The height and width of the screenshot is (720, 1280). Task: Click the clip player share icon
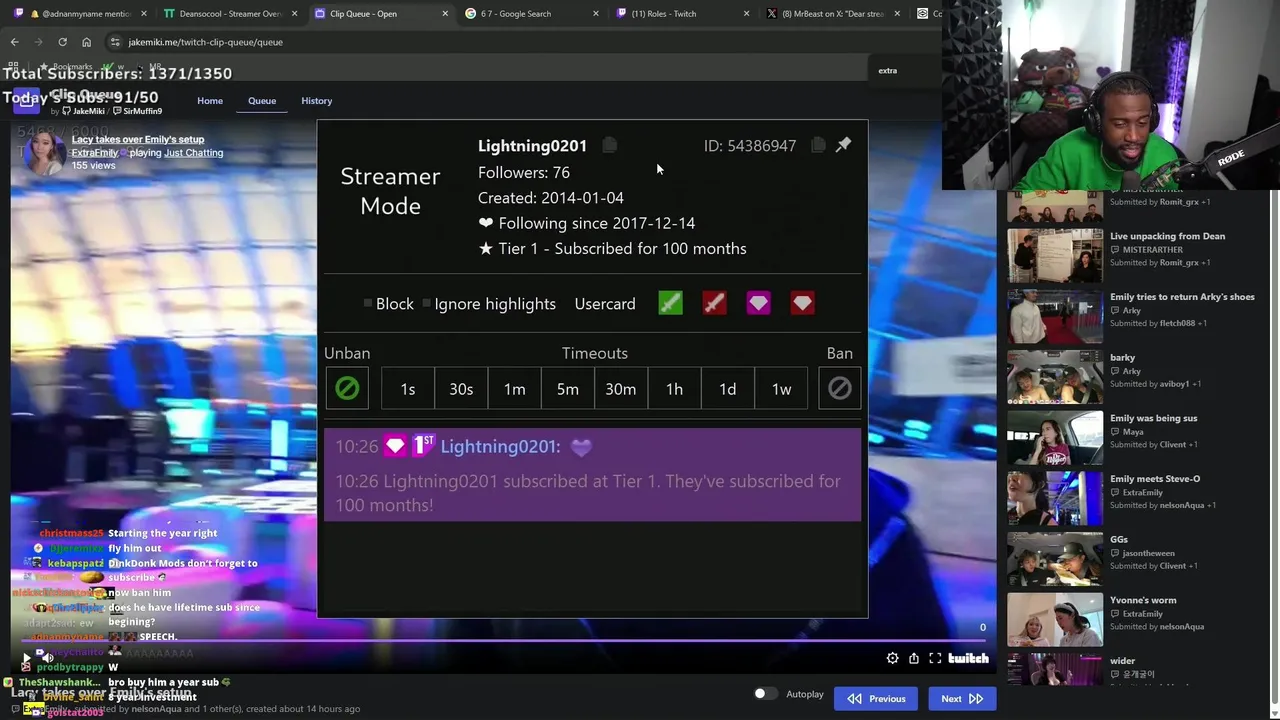[x=914, y=658]
